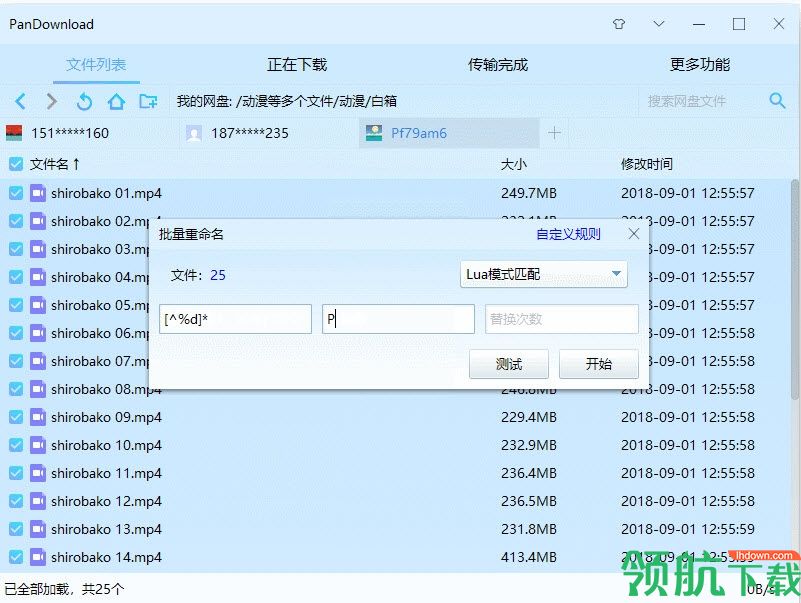801x603 pixels.
Task: Click avatar of account 187*****235
Action: tap(194, 133)
